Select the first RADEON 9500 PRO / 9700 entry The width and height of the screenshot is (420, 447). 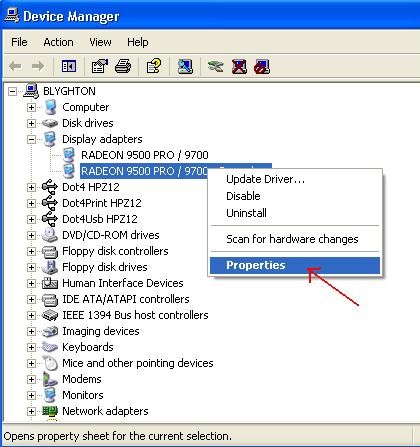[x=145, y=155]
